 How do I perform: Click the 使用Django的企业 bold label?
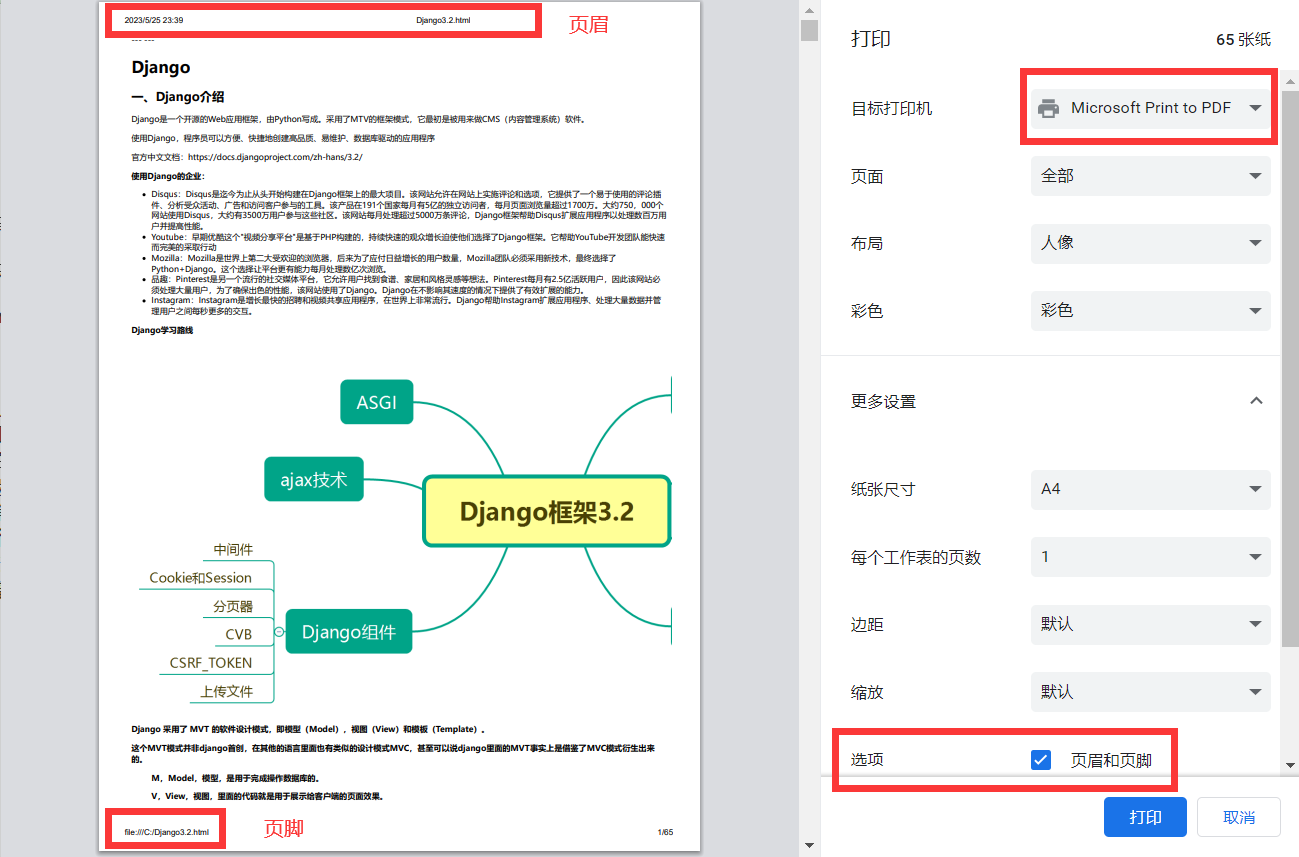tap(168, 176)
